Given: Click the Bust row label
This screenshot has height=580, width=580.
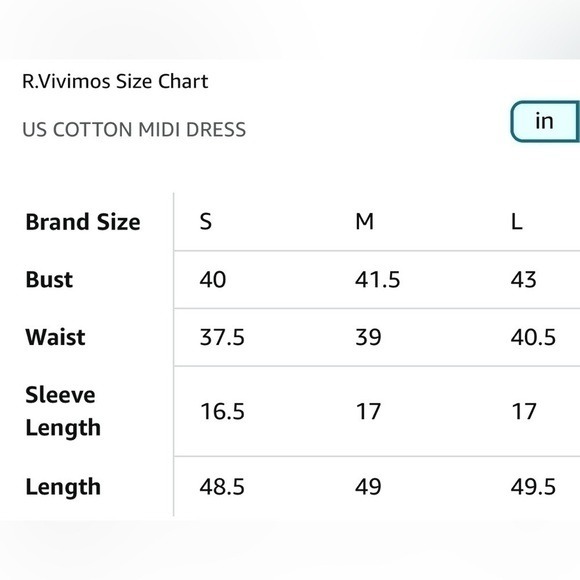Looking at the screenshot, I should pos(49,279).
